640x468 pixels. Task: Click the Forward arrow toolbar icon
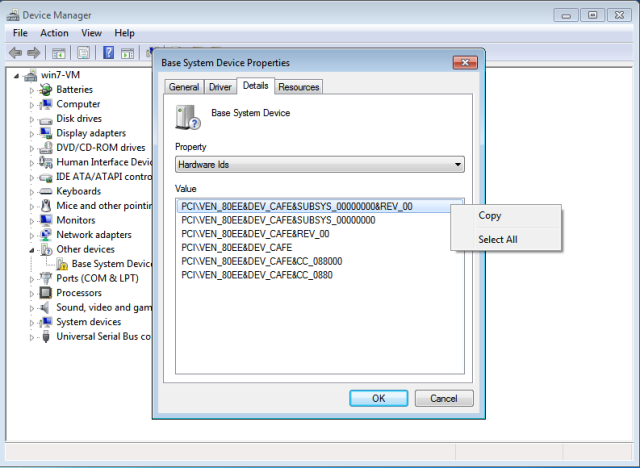coord(33,53)
